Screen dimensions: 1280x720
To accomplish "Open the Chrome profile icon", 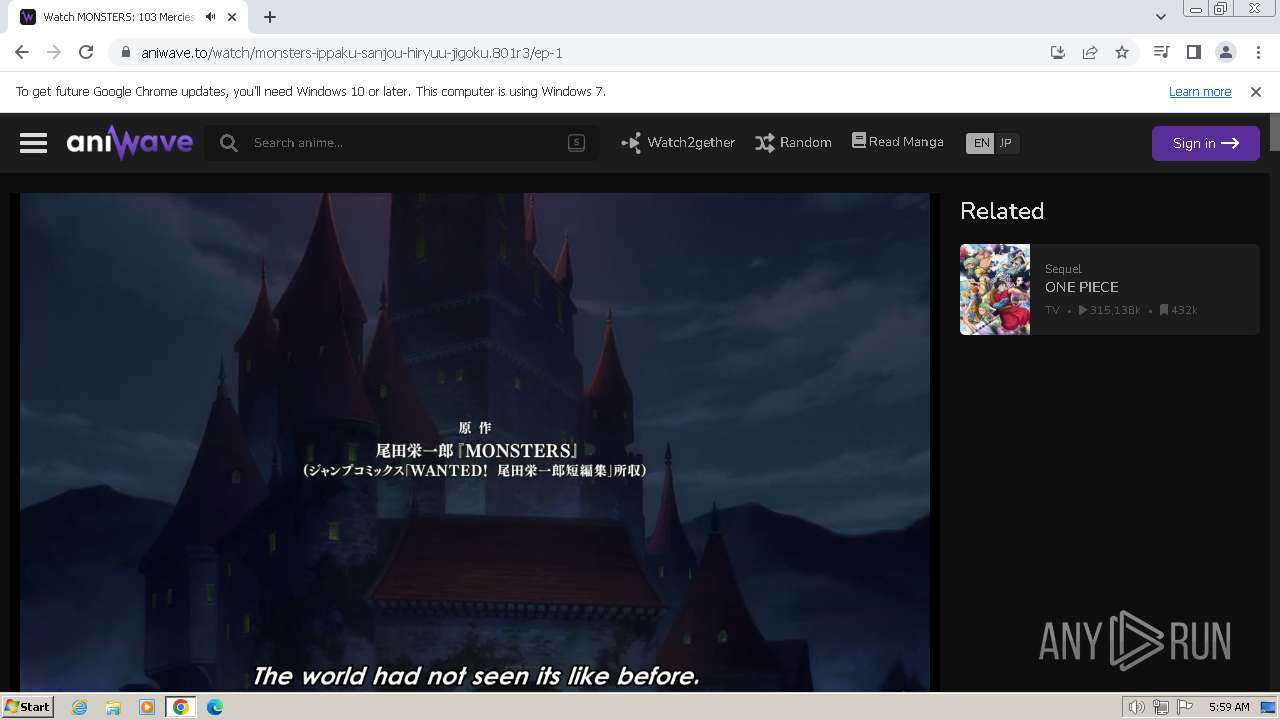I will click(x=1225, y=52).
